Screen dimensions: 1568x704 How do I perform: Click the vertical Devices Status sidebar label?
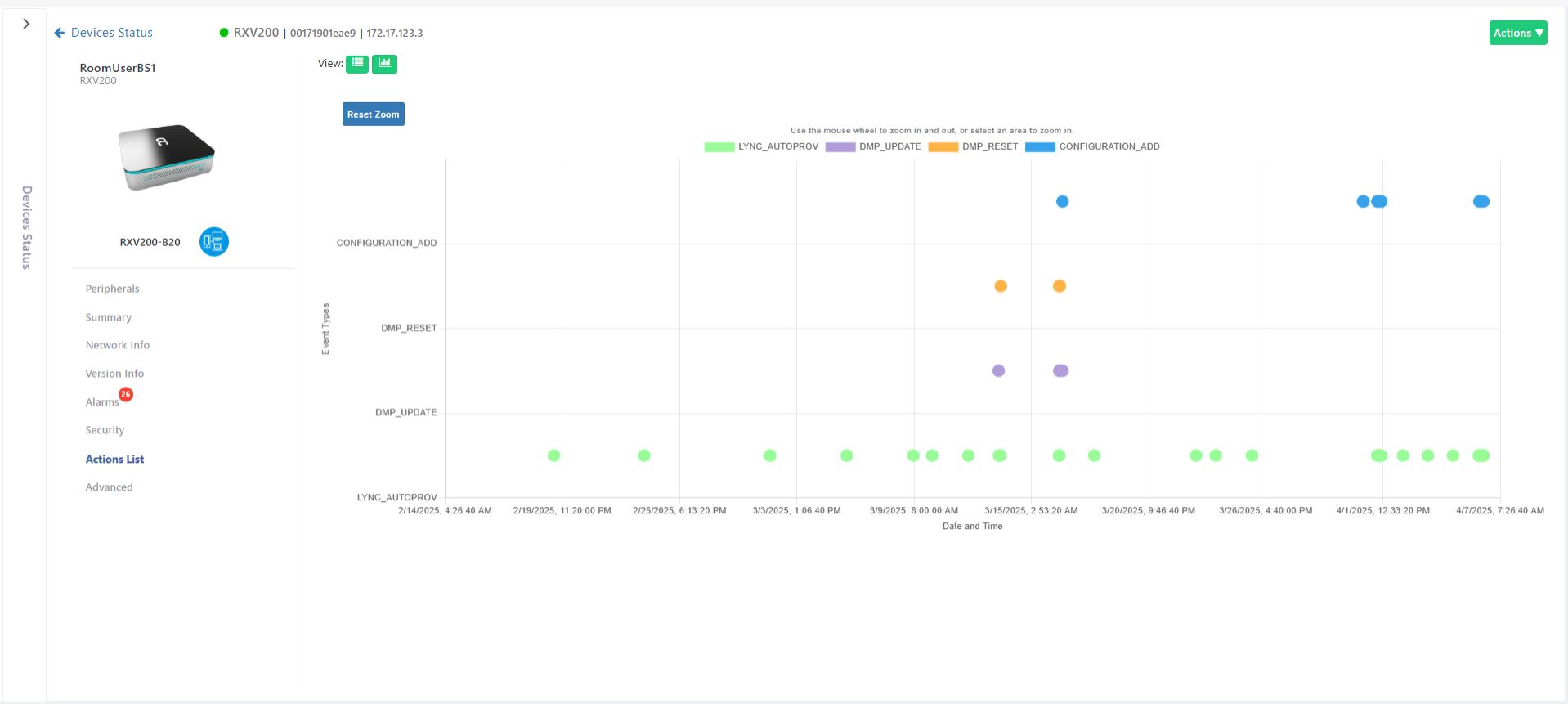pos(26,227)
